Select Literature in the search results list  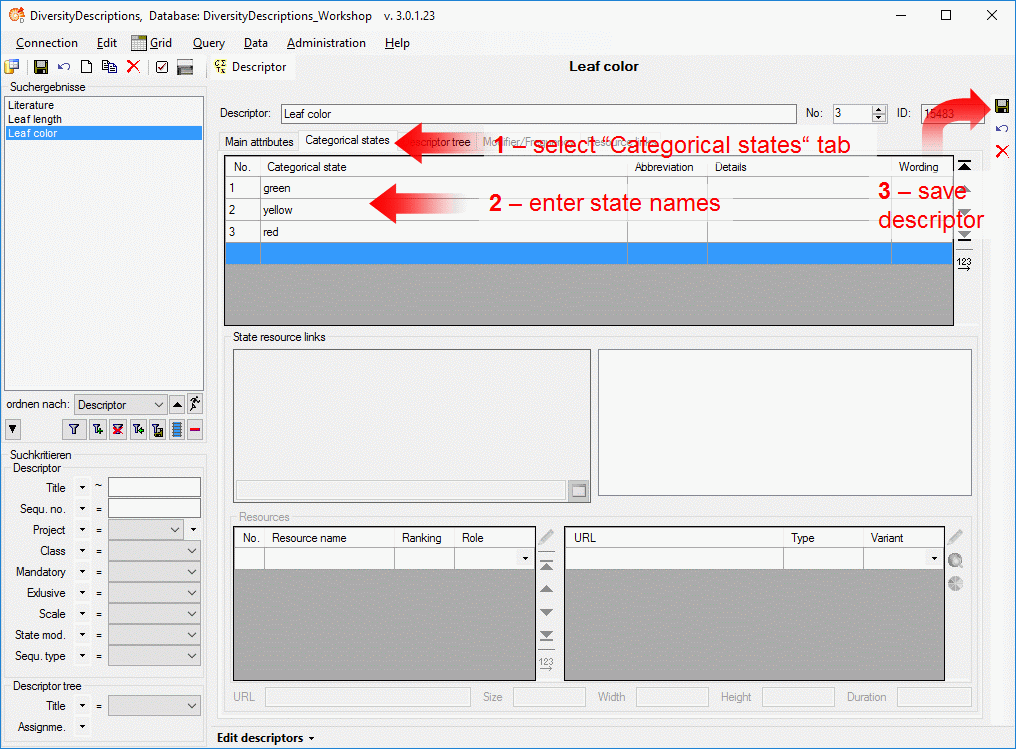(x=104, y=105)
